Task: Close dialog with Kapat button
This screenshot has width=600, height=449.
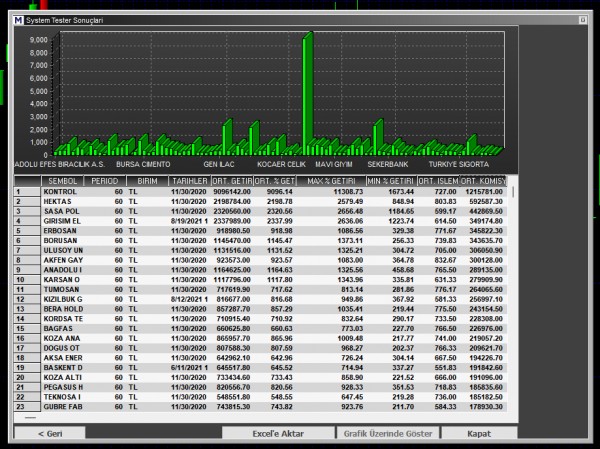Action: point(479,433)
